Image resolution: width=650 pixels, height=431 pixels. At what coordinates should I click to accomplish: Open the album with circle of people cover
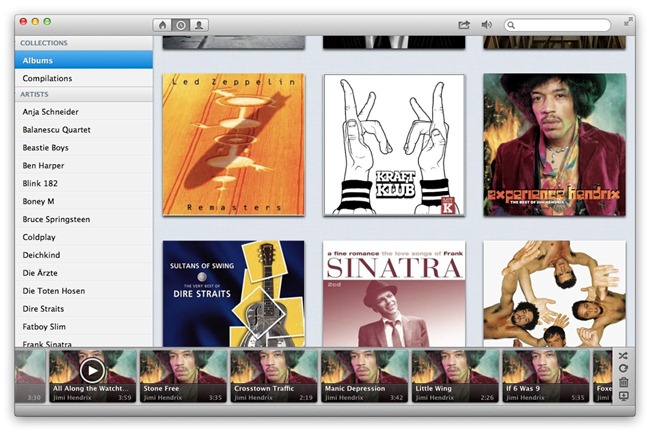[x=554, y=293]
